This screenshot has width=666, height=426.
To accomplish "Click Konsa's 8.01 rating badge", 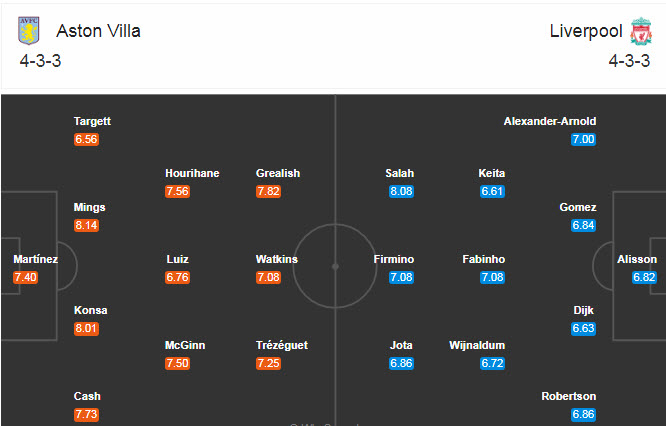I will click(86, 329).
